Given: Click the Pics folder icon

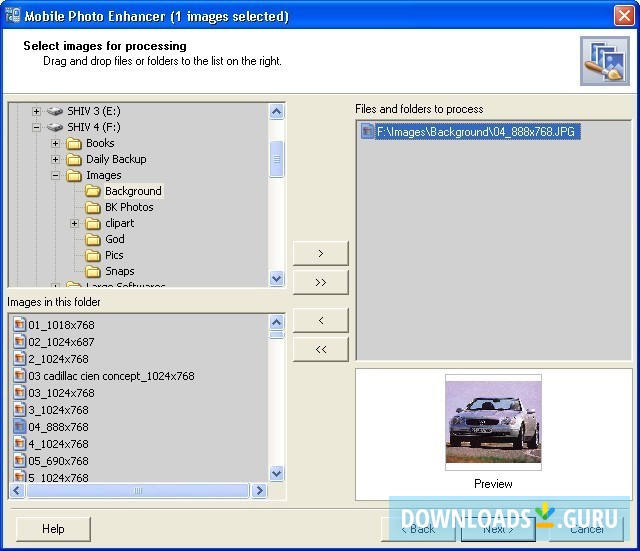Looking at the screenshot, I should coord(93,256).
